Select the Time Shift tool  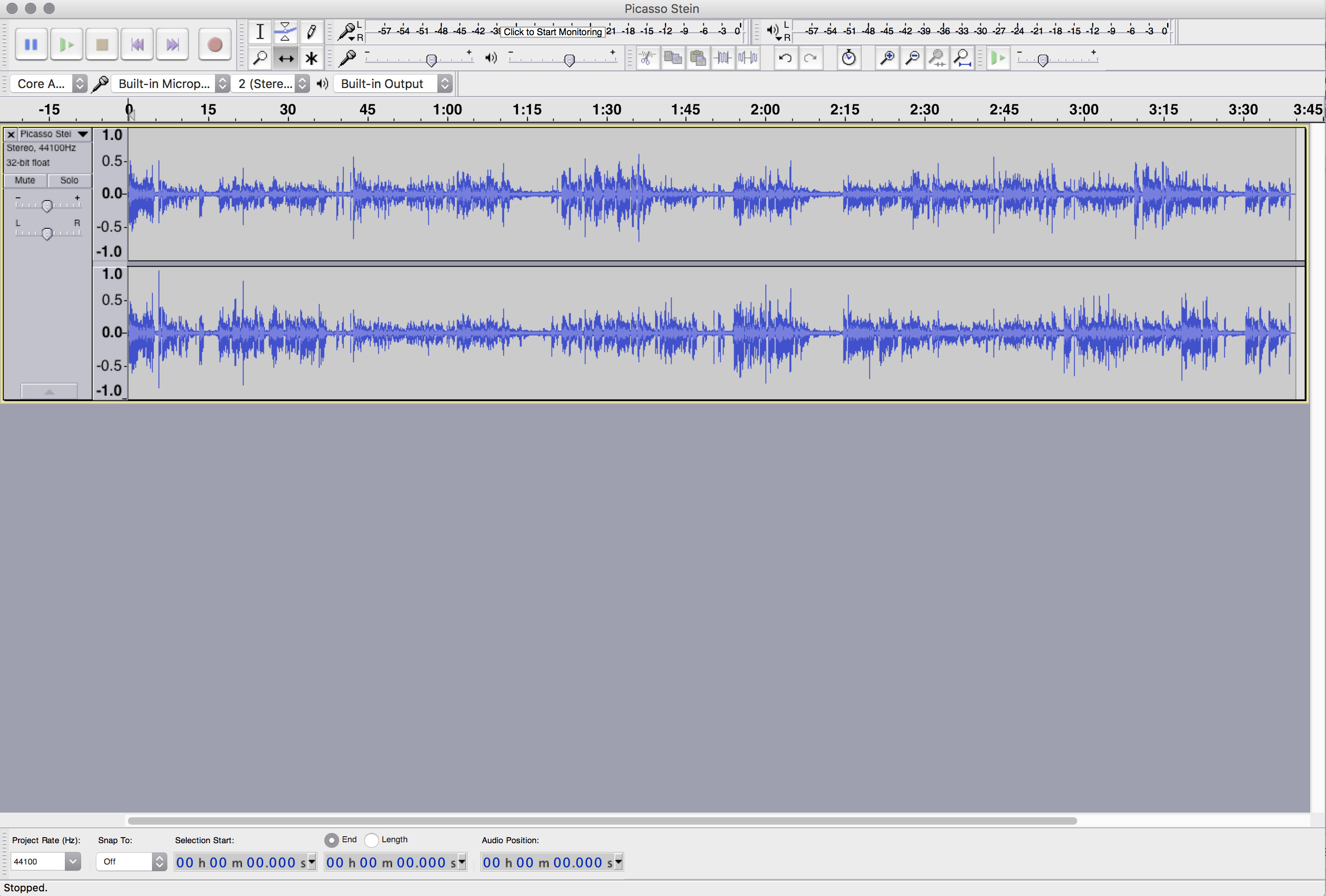[x=285, y=57]
